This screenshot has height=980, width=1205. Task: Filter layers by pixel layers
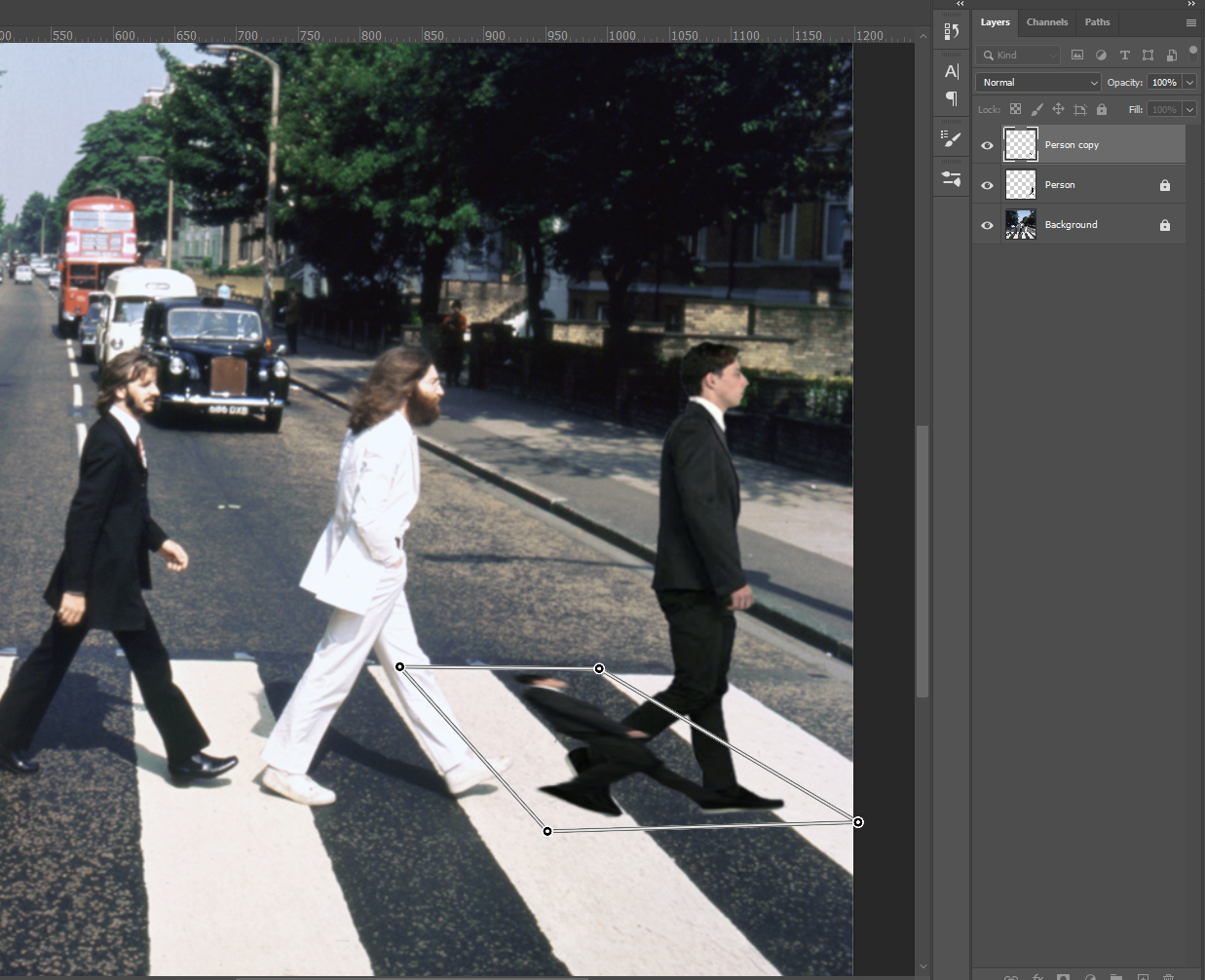1077,56
